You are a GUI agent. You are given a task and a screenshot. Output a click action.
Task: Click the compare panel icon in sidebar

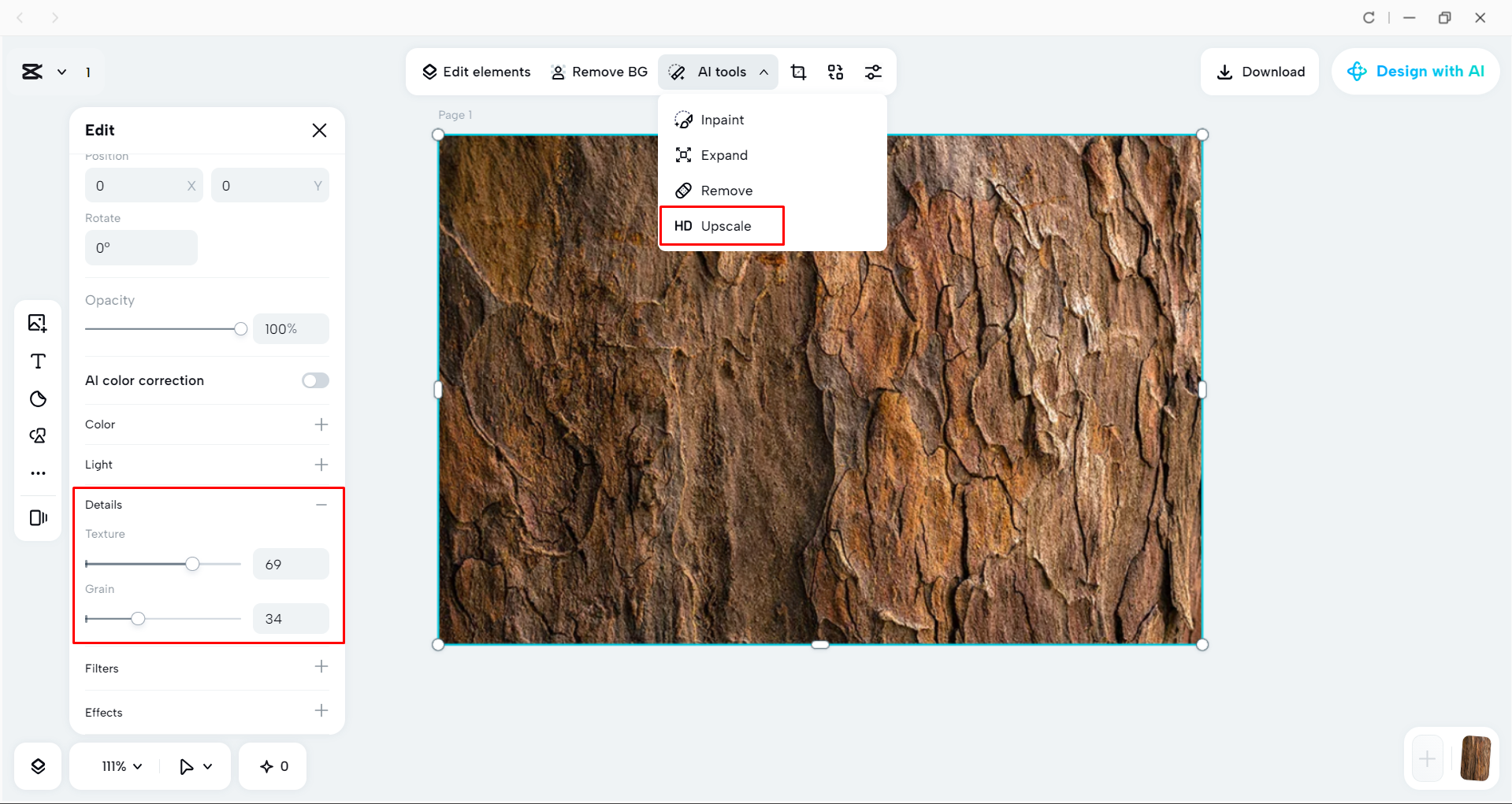[38, 517]
